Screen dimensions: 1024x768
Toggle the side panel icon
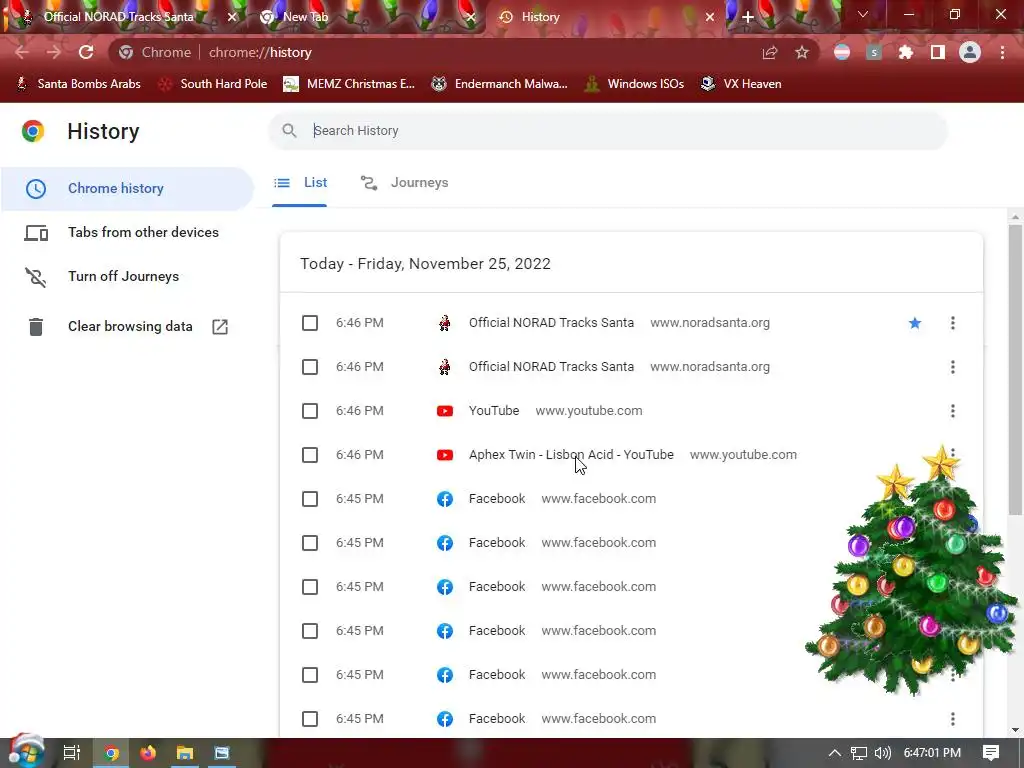pyautogui.click(x=938, y=52)
